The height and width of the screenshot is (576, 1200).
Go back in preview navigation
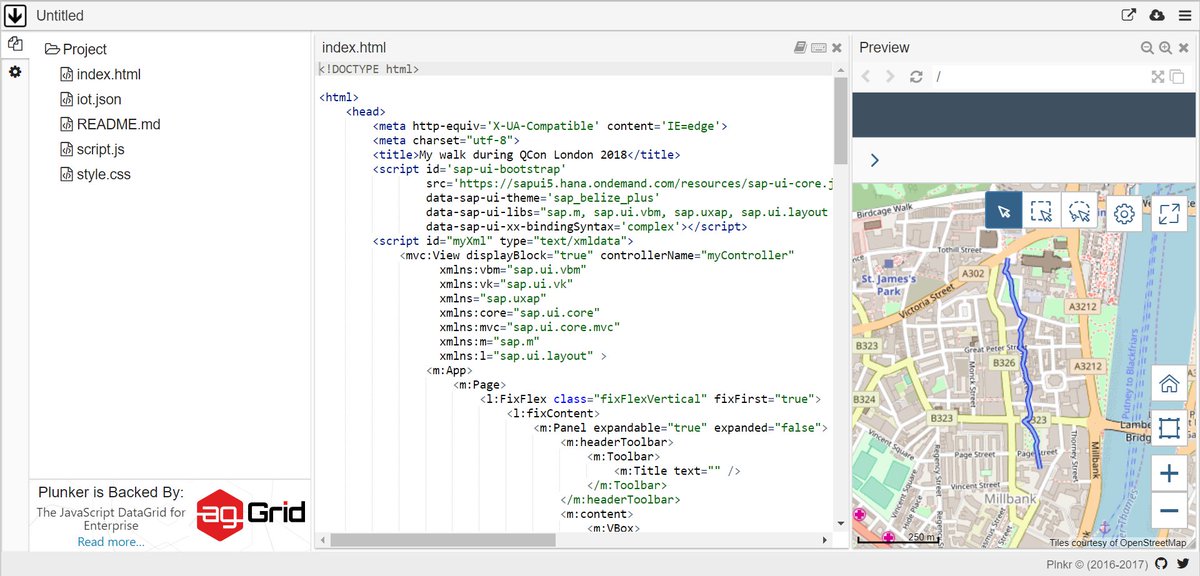pyautogui.click(x=866, y=76)
